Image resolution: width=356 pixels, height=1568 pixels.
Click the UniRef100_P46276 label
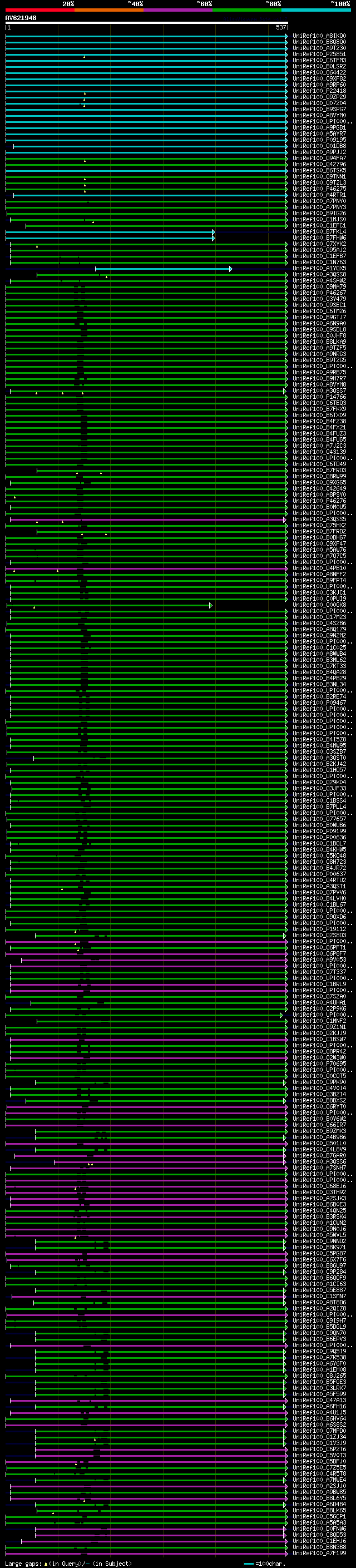pyautogui.click(x=319, y=501)
